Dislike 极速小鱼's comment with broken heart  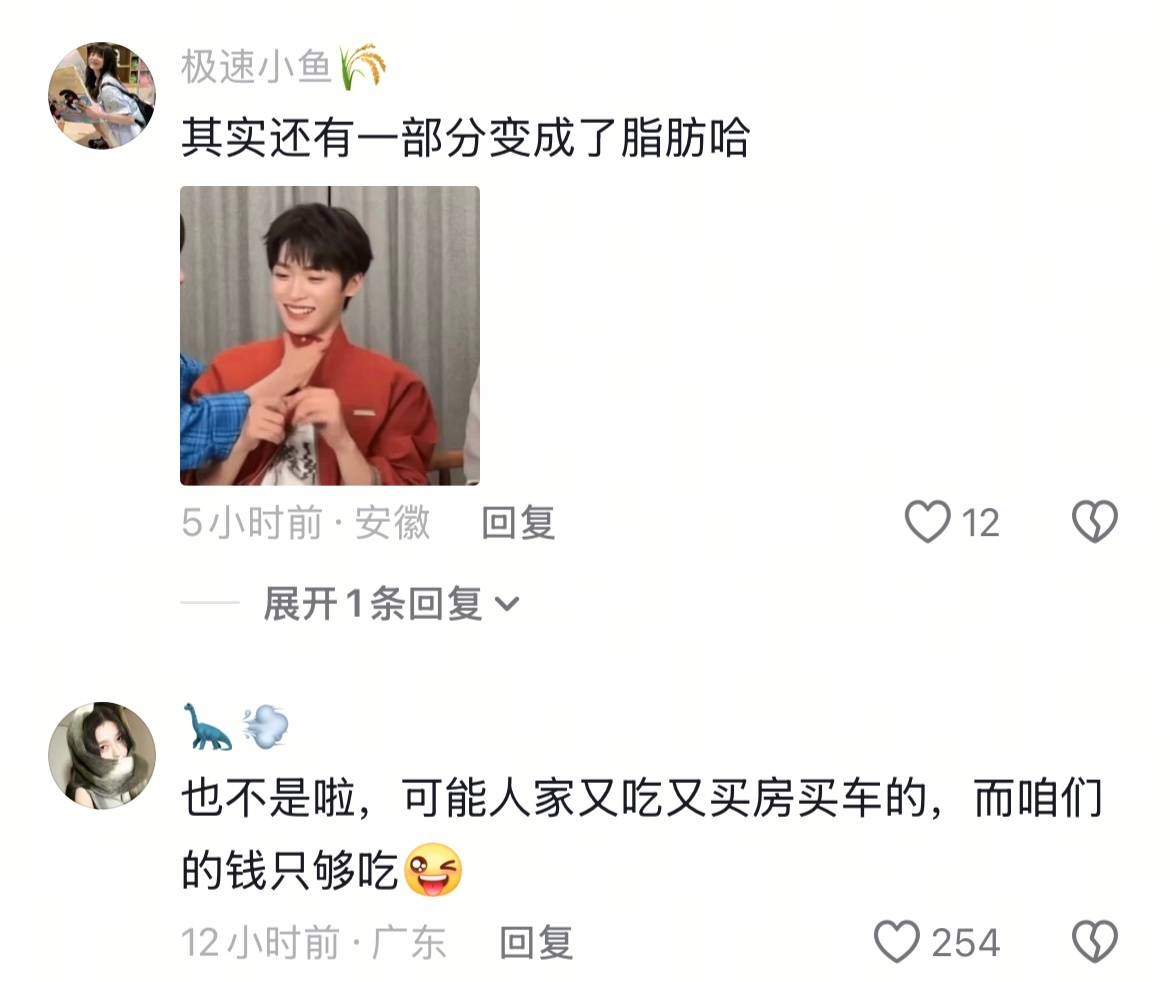1095,522
